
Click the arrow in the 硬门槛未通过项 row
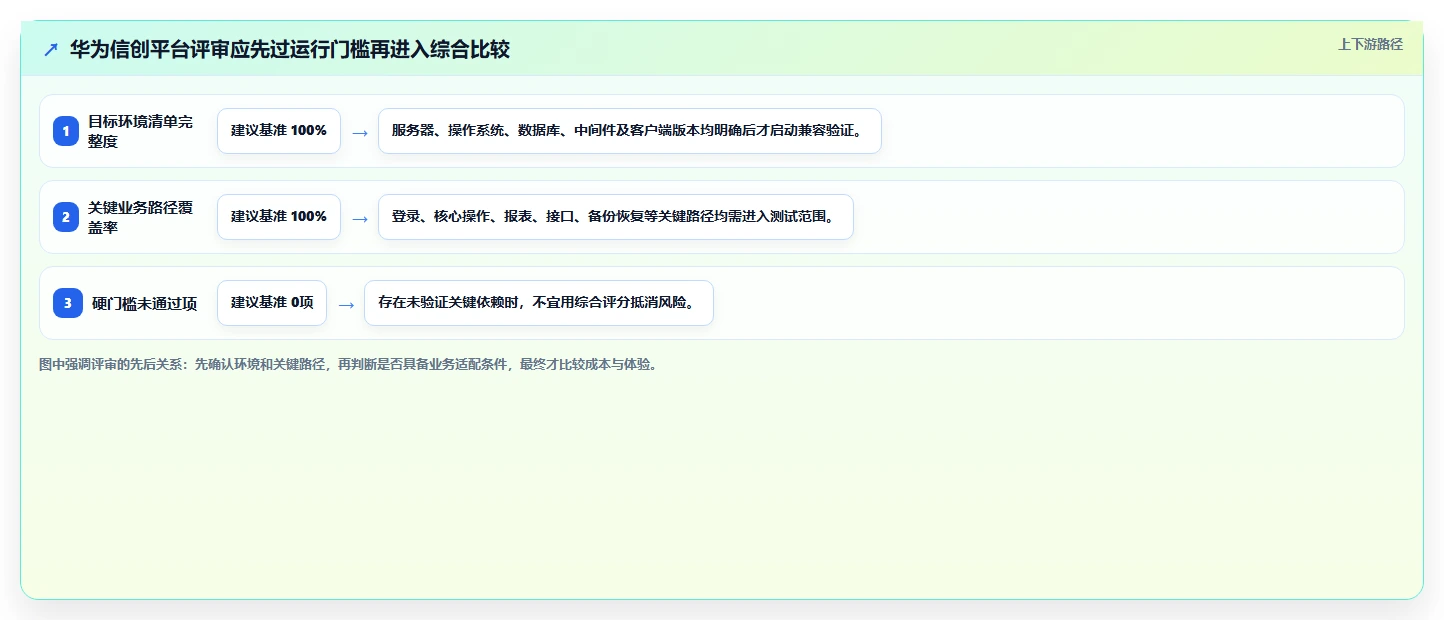(346, 304)
